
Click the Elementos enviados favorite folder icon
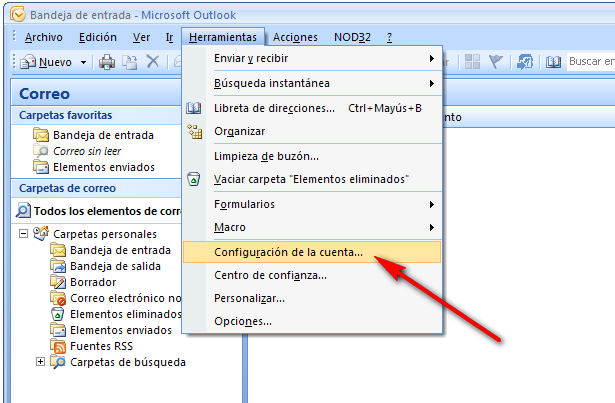(x=41, y=167)
